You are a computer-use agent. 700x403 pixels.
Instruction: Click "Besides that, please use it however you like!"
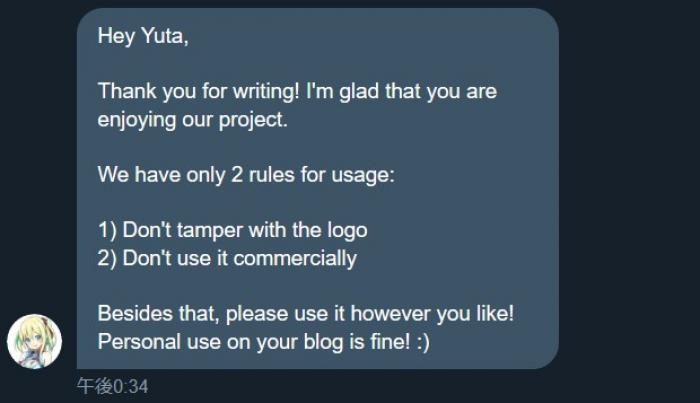click(305, 313)
